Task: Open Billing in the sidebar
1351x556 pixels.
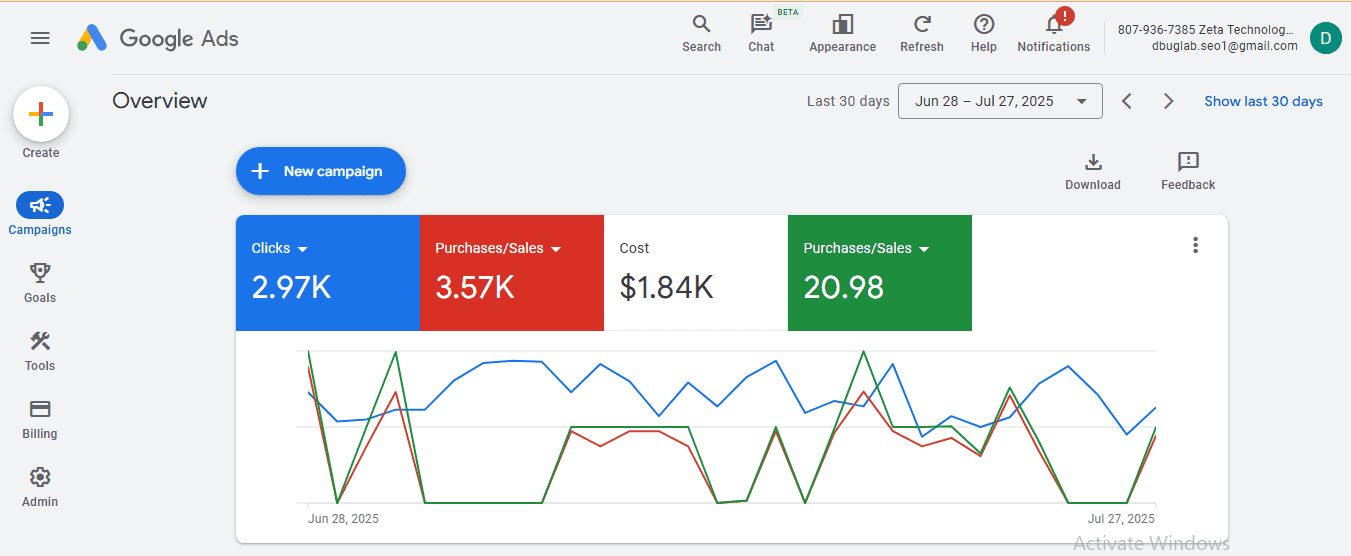Action: (40, 418)
